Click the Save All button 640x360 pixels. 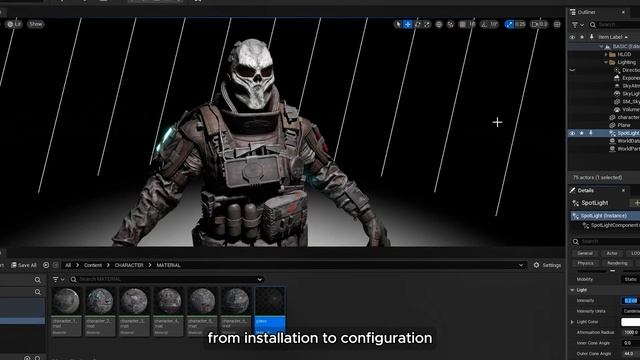point(24,265)
